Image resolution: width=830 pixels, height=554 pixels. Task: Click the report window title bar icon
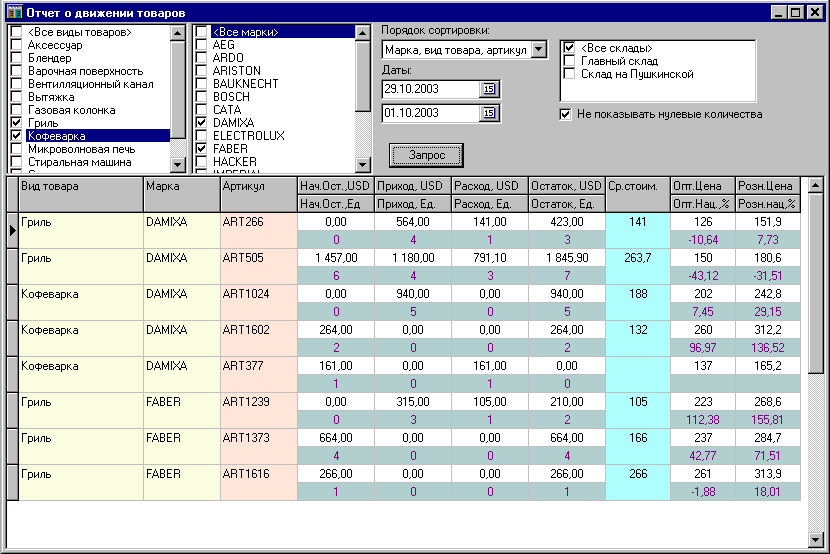pyautogui.click(x=14, y=12)
